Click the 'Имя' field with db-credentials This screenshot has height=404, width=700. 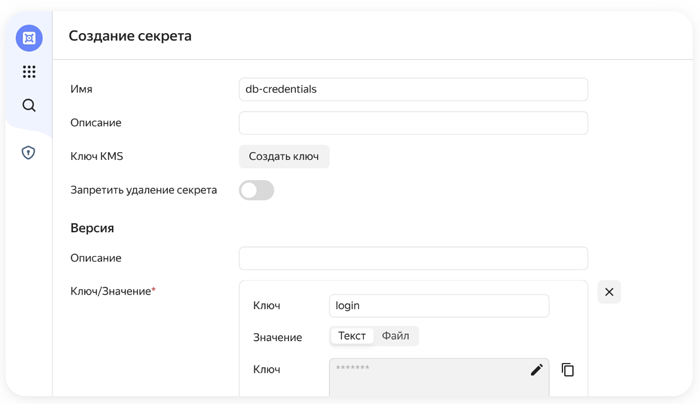click(x=413, y=89)
